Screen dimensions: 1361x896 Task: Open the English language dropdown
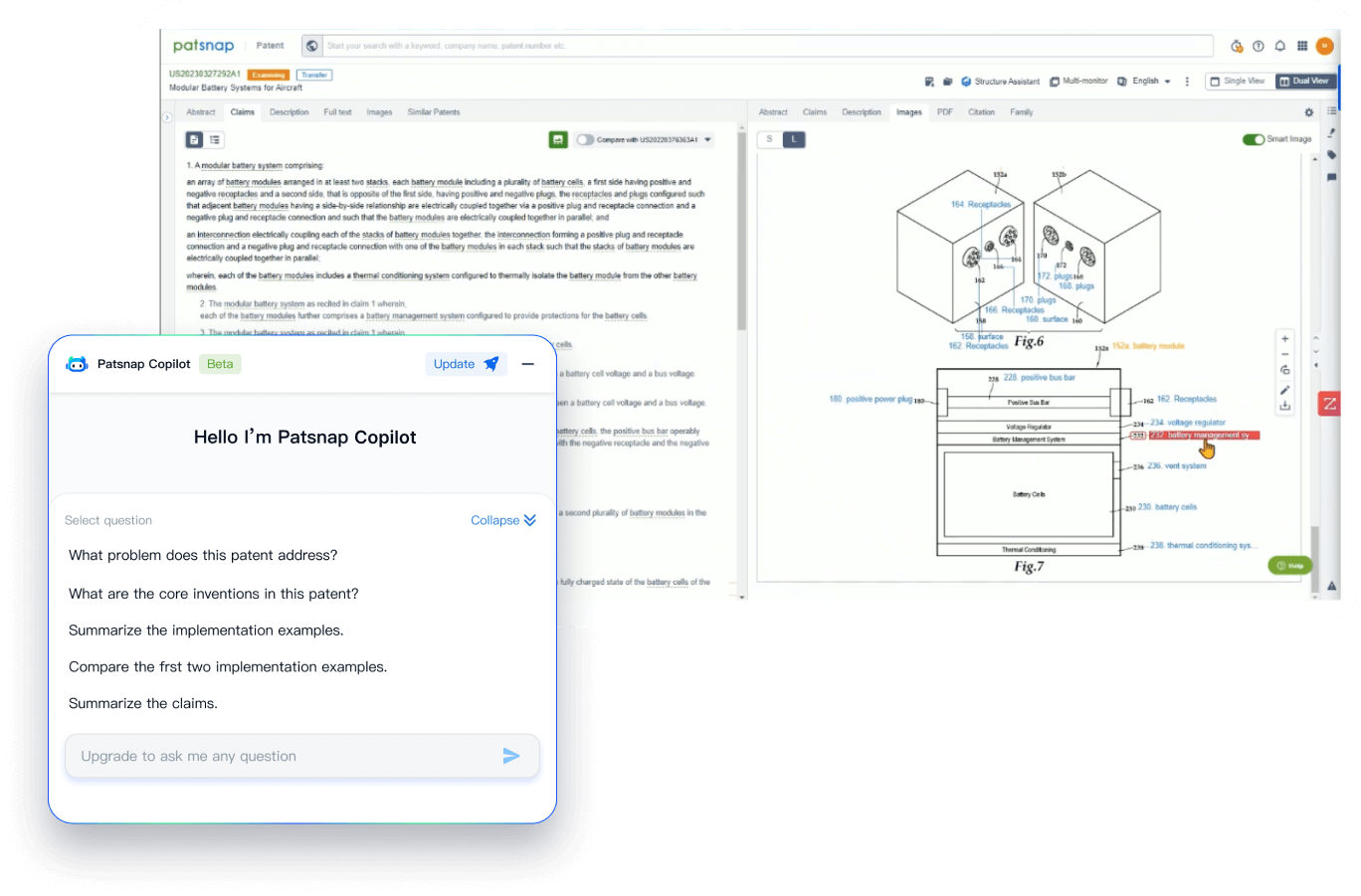pyautogui.click(x=1151, y=82)
